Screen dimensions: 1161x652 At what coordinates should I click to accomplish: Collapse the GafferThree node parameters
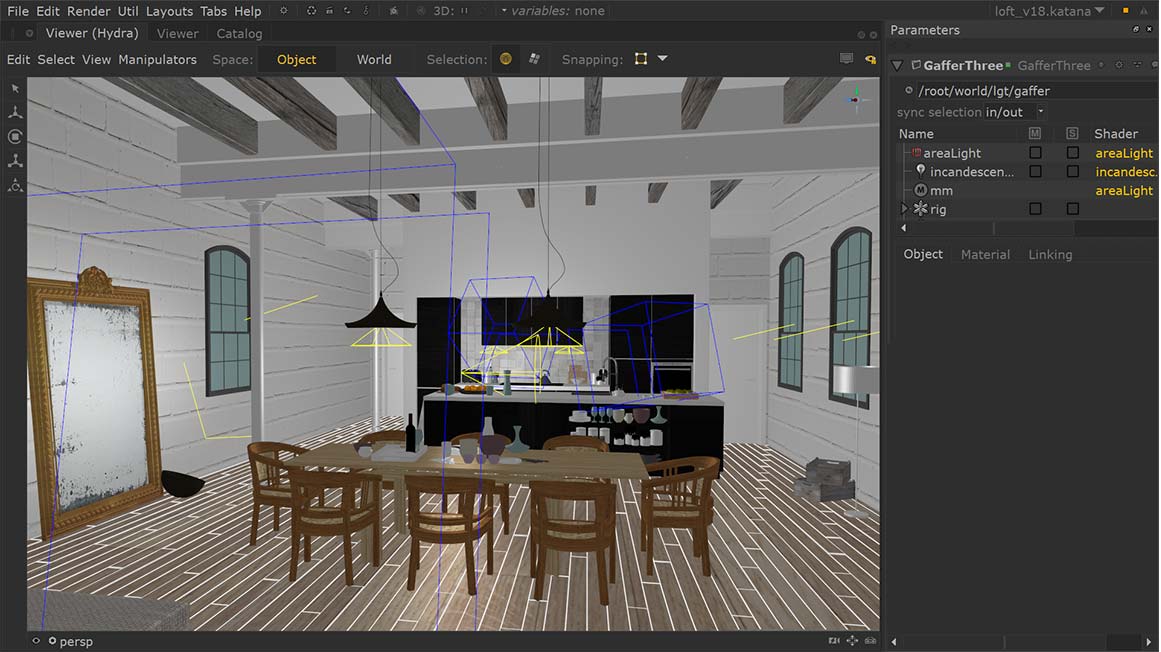pos(897,66)
